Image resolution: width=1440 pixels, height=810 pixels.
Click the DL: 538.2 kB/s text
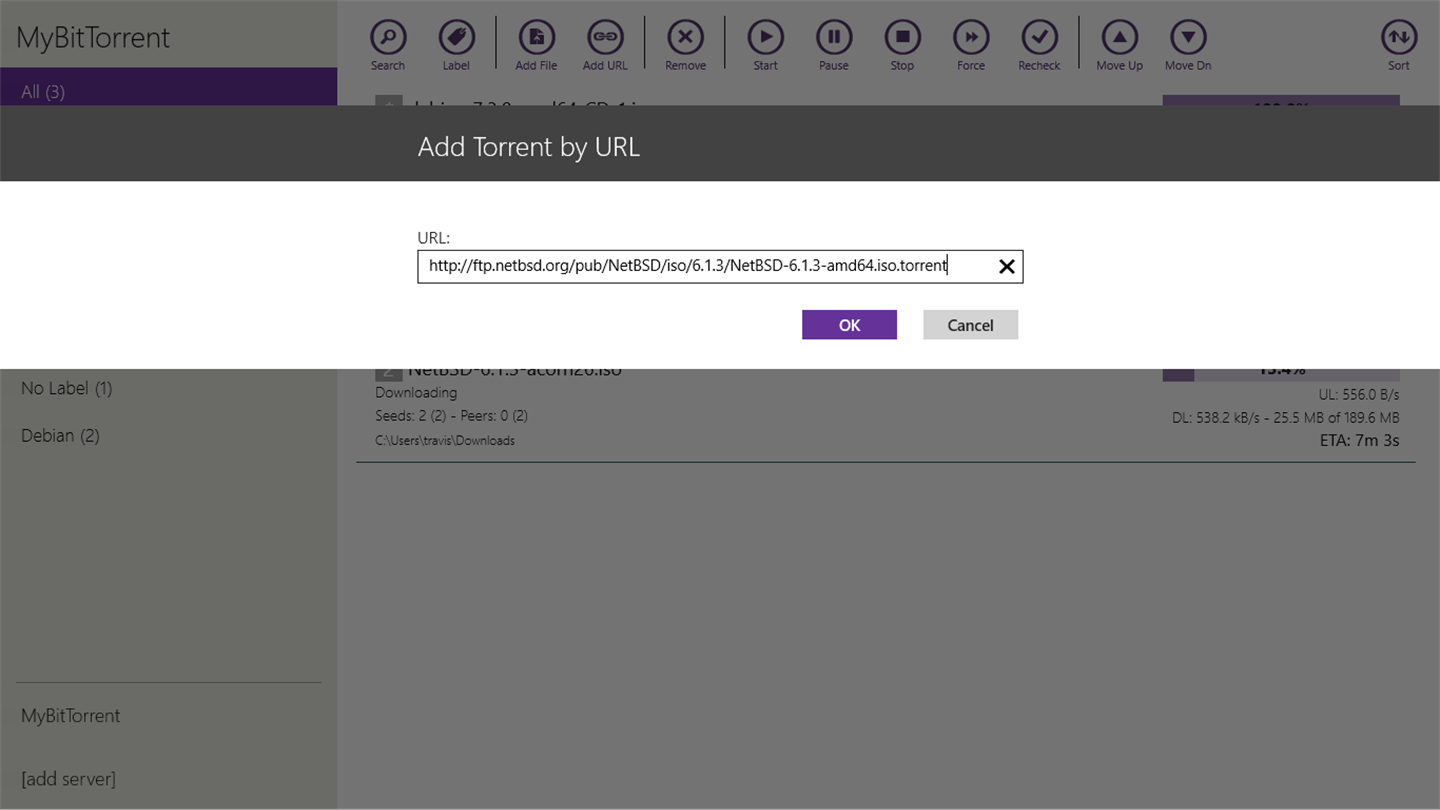(x=1286, y=418)
